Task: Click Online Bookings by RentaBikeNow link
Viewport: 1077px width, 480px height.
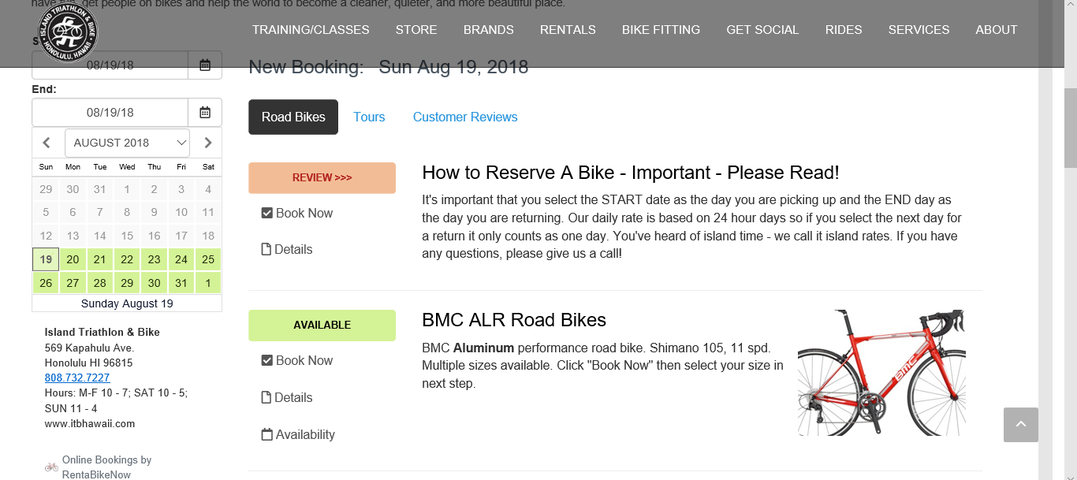Action: pyautogui.click(x=106, y=467)
